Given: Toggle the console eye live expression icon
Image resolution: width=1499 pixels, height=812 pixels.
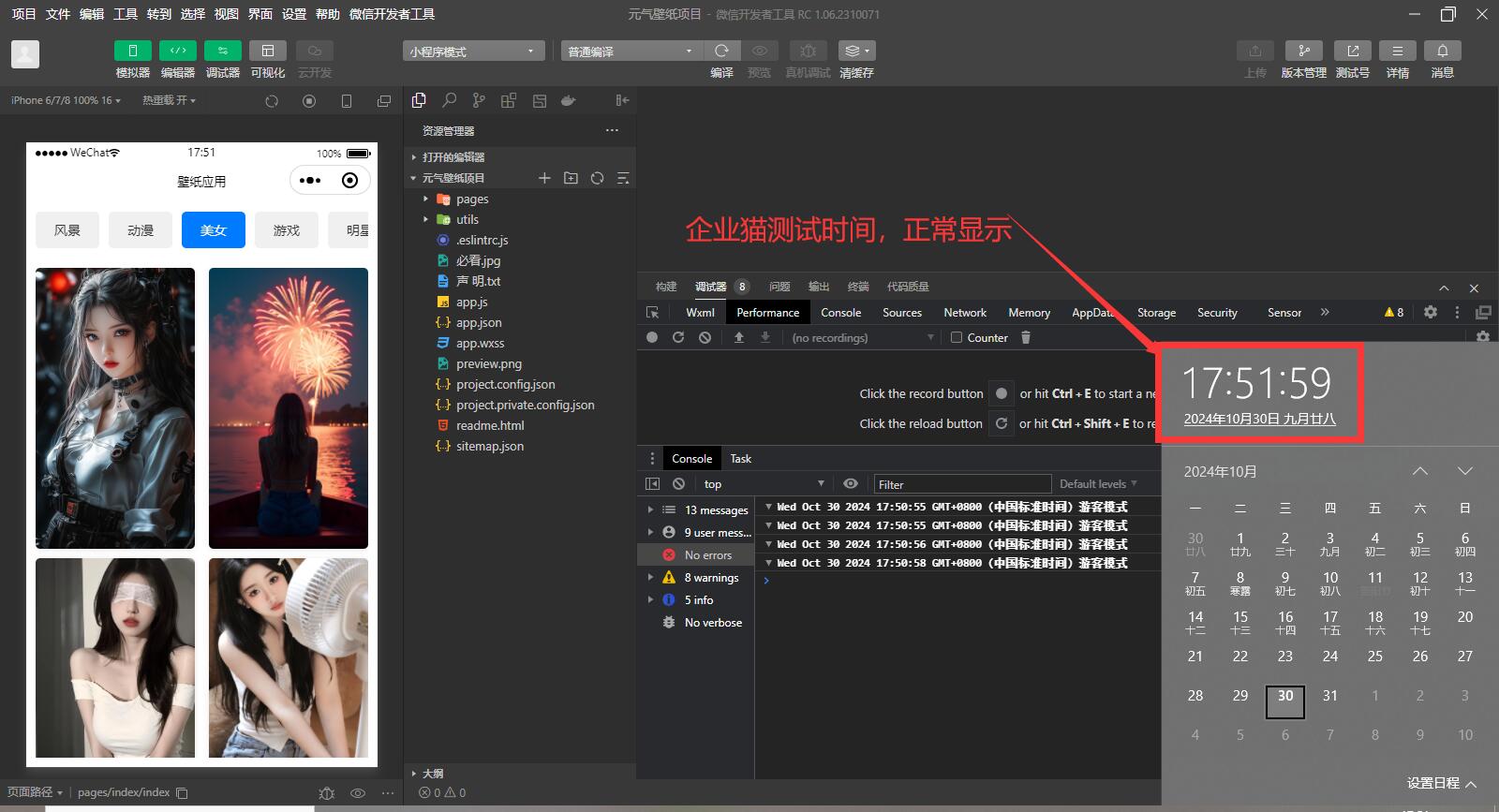Looking at the screenshot, I should coord(851,483).
